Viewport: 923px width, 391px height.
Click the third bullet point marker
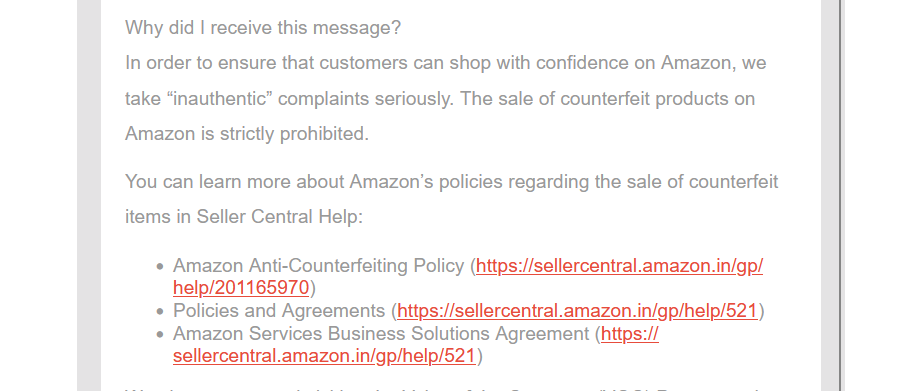(160, 334)
